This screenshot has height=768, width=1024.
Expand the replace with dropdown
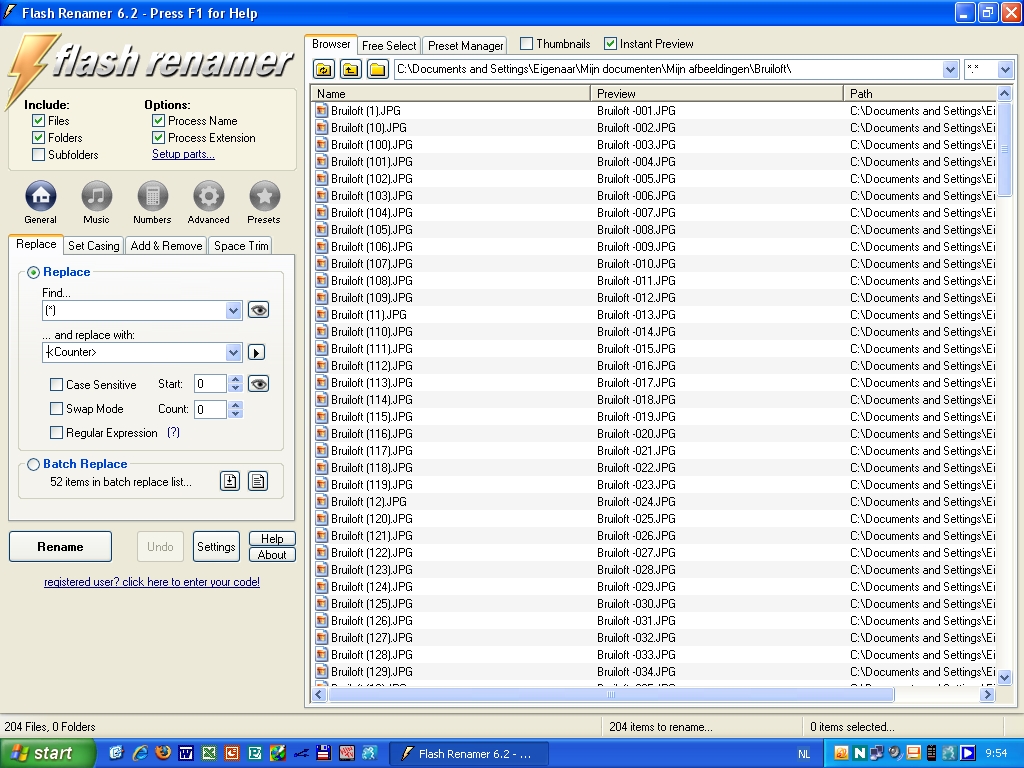(233, 353)
